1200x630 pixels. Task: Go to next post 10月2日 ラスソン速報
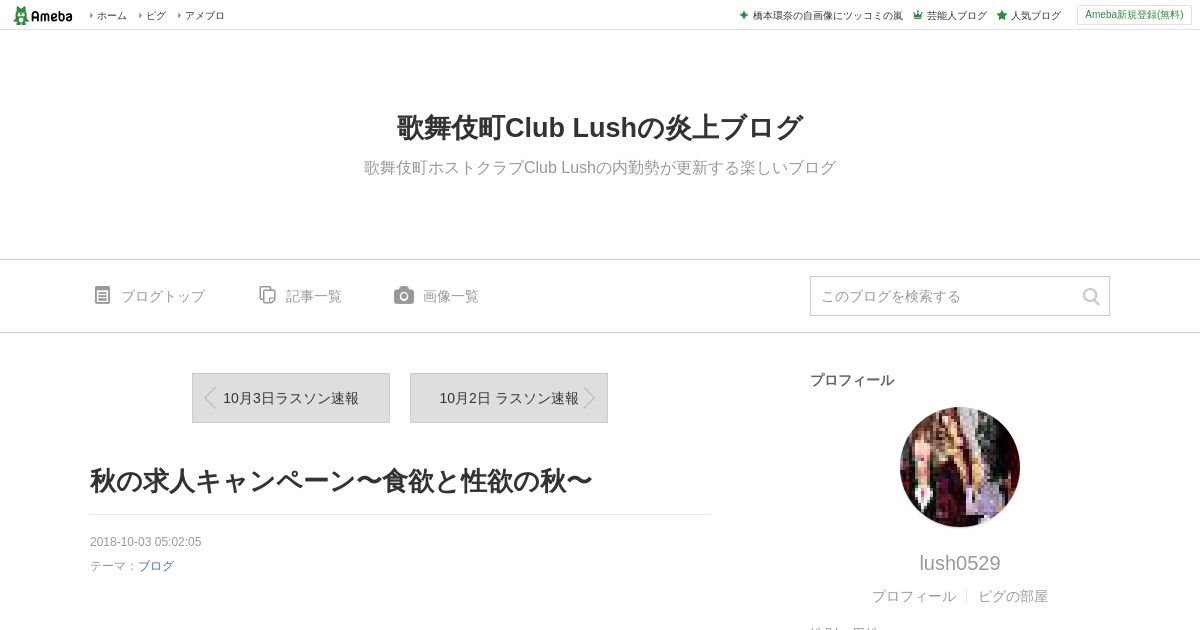click(x=509, y=398)
